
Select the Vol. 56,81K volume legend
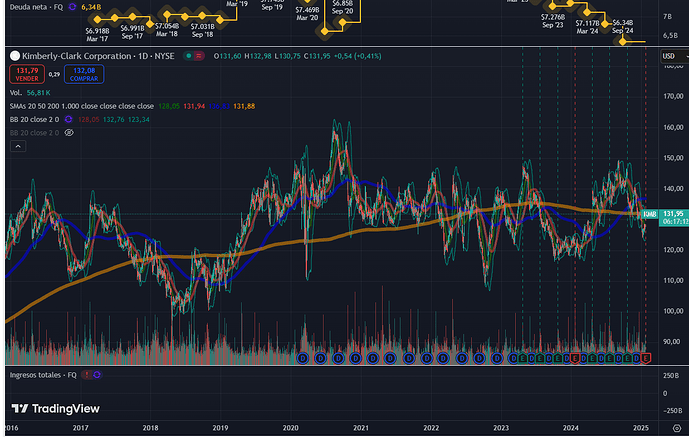(30, 93)
